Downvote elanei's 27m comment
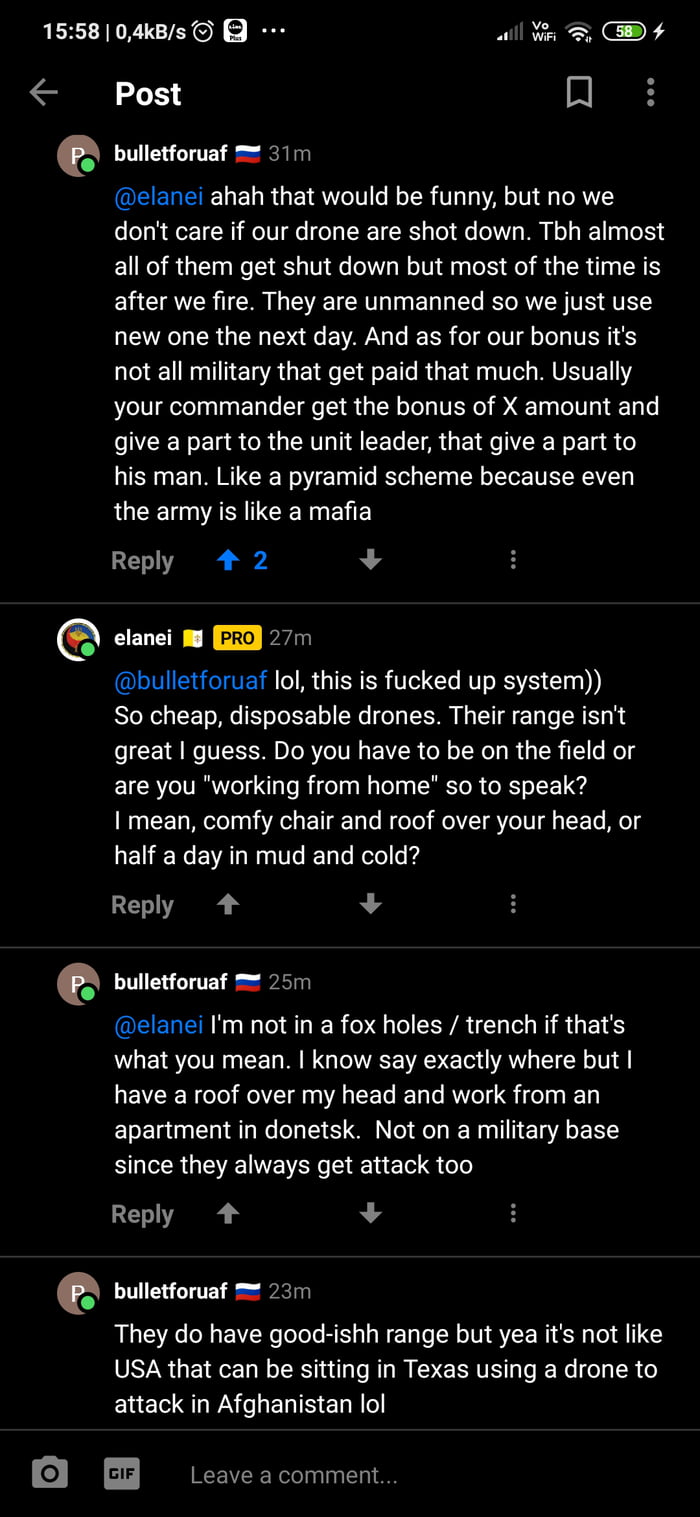Screen dimensions: 700x1517 pyautogui.click(x=371, y=905)
